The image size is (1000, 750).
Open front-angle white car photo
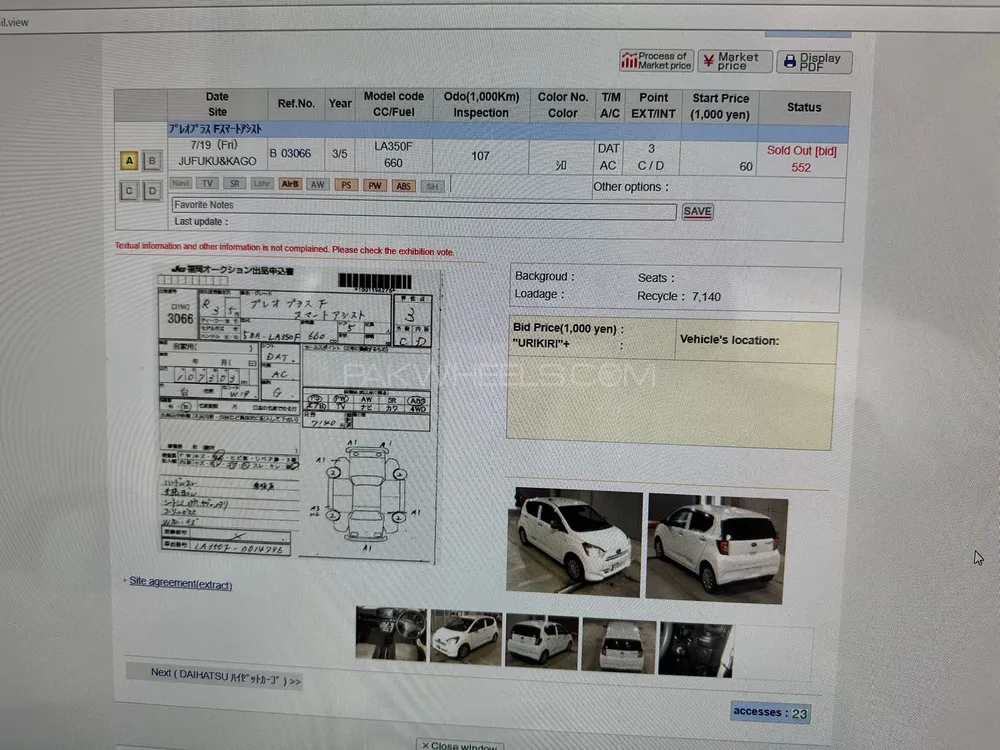(574, 543)
